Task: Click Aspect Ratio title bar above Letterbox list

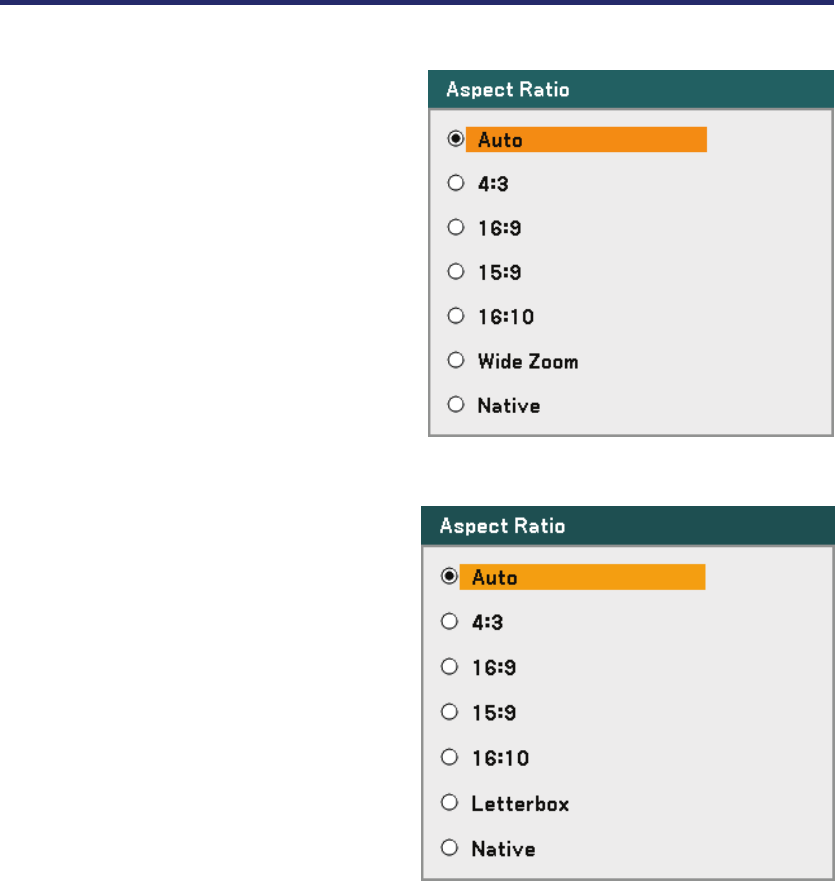Action: tap(627, 525)
